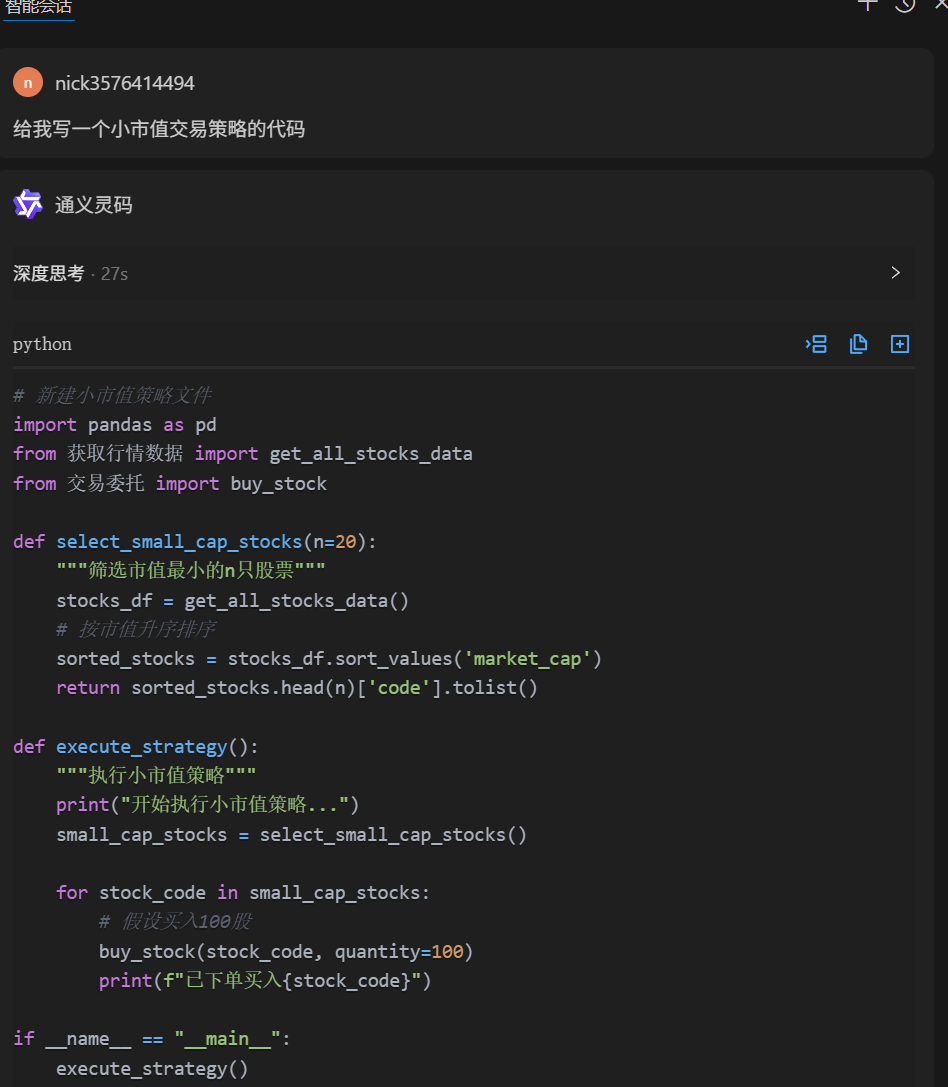Screen dimensions: 948x1087
Task: Click the orange avatar of nick3576414494
Action: coord(27,82)
